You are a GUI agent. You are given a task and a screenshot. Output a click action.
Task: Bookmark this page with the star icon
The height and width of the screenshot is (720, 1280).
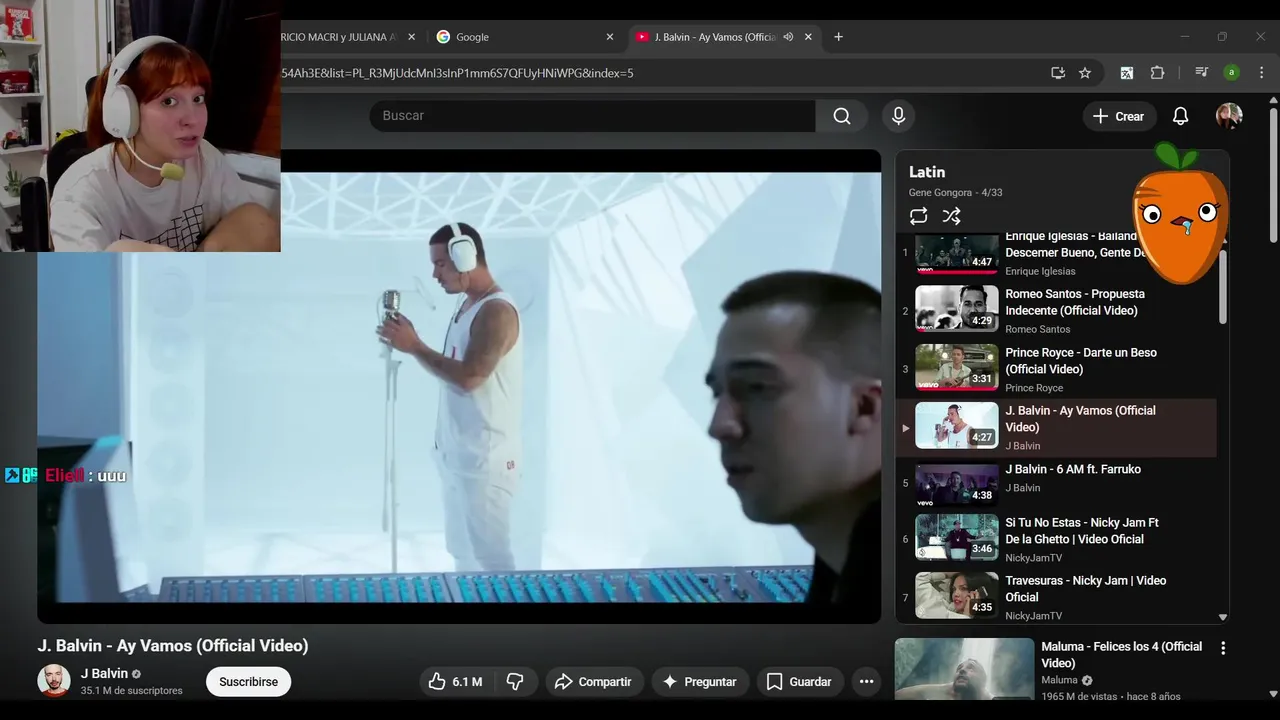pos(1085,73)
